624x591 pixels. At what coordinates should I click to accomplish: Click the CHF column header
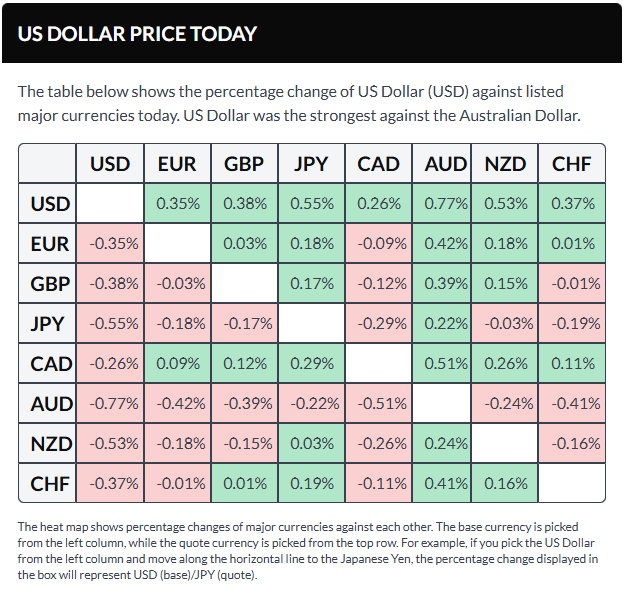[572, 163]
